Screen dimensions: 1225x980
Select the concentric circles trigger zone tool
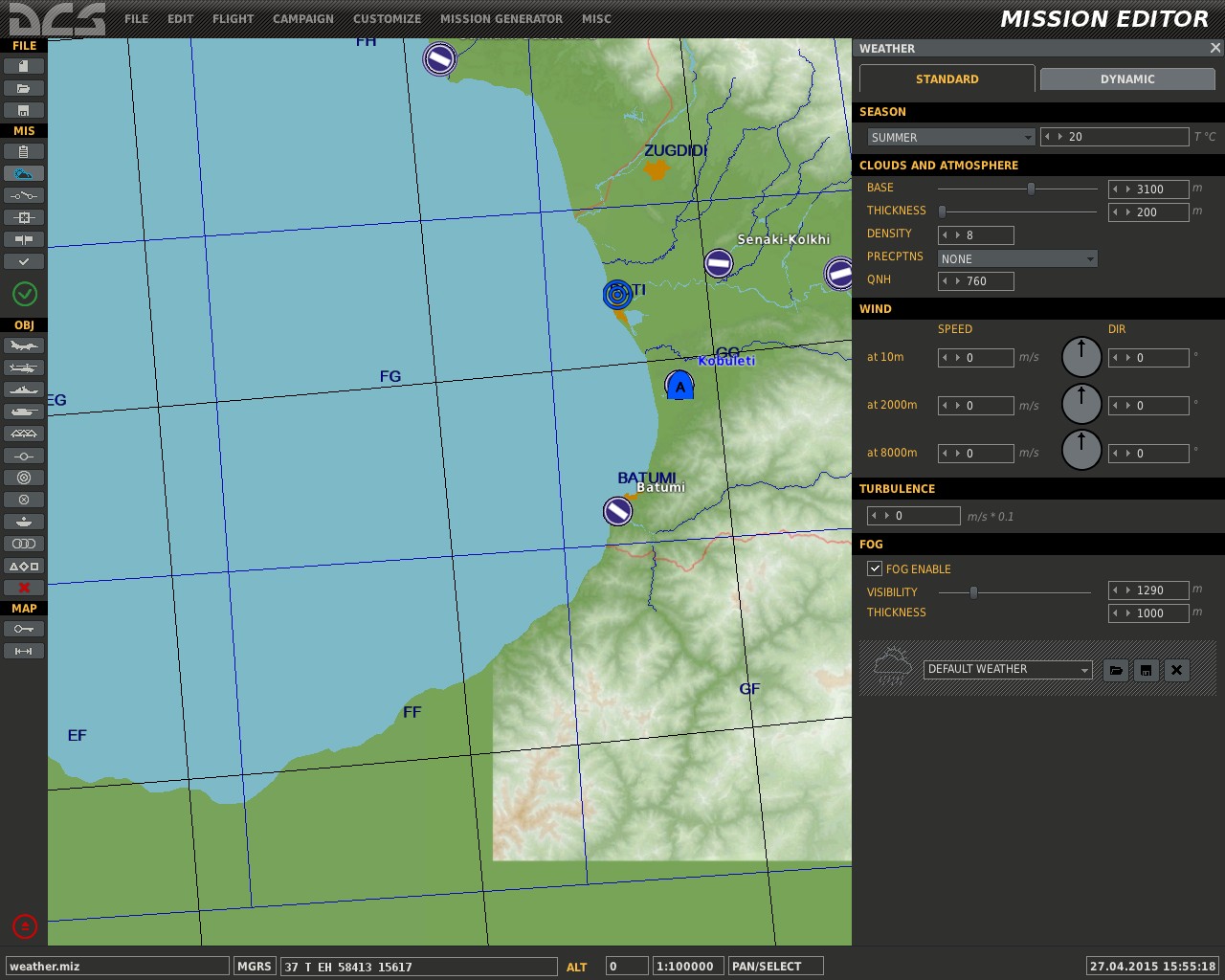(24, 478)
